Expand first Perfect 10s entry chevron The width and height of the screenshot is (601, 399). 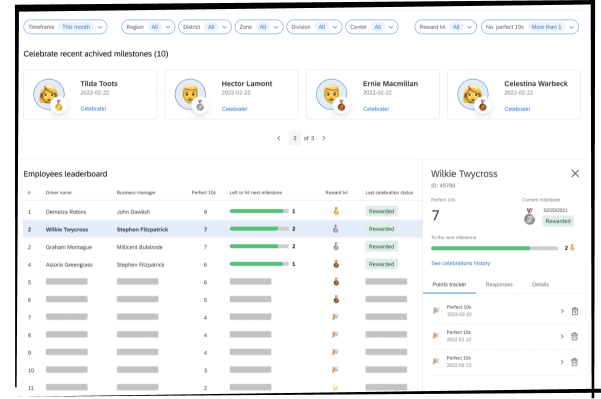[562, 311]
